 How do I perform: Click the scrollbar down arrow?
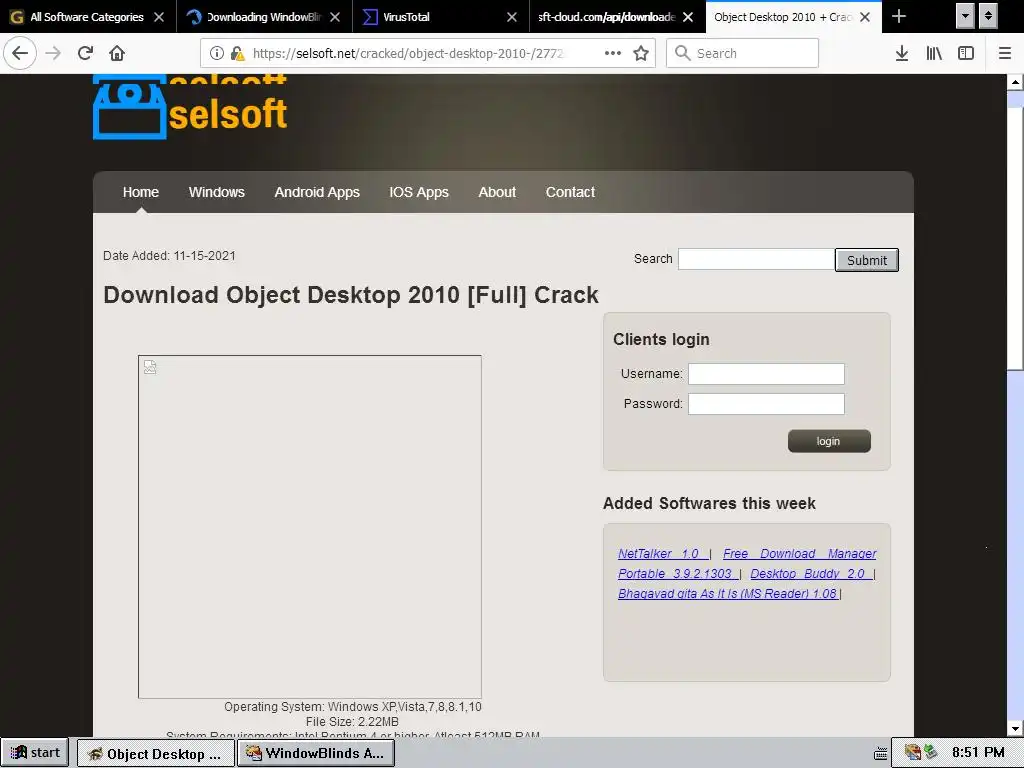pos(1015,728)
